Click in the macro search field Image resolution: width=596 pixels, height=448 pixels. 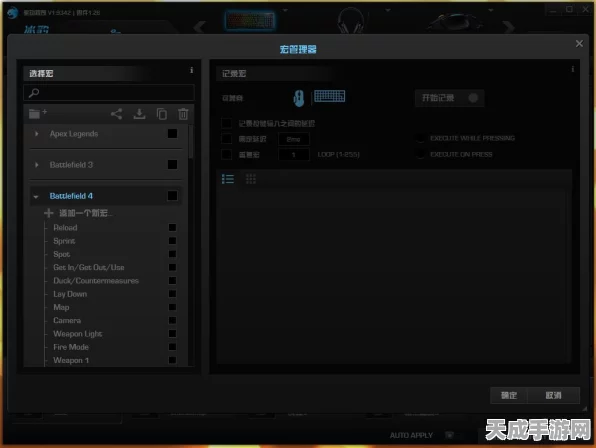click(109, 93)
